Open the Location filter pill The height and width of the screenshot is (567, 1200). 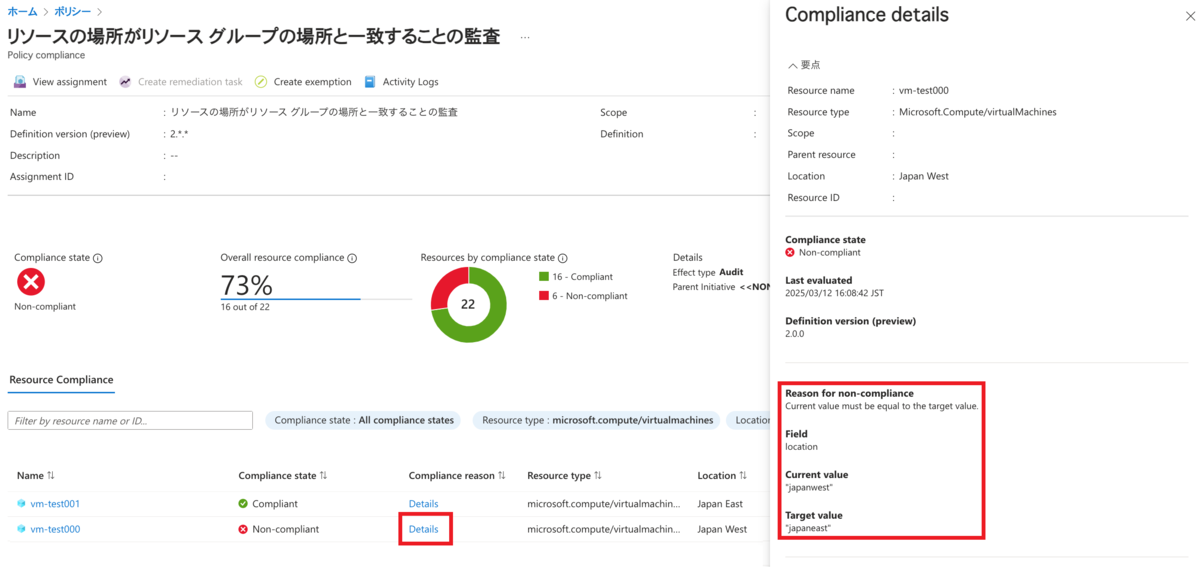click(x=748, y=421)
